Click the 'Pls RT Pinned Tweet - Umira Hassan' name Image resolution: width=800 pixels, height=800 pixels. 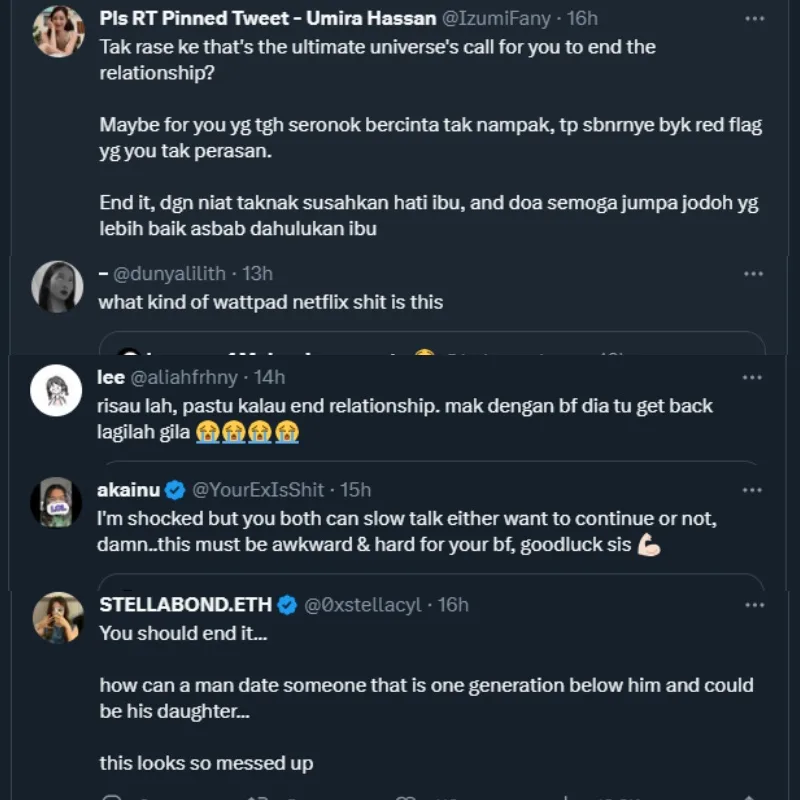point(268,18)
